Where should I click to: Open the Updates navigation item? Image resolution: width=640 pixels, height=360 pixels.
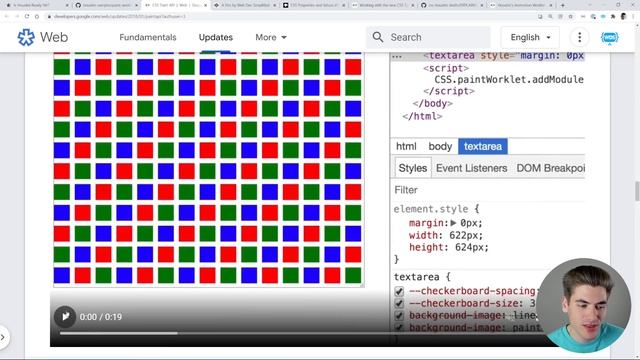coord(216,37)
